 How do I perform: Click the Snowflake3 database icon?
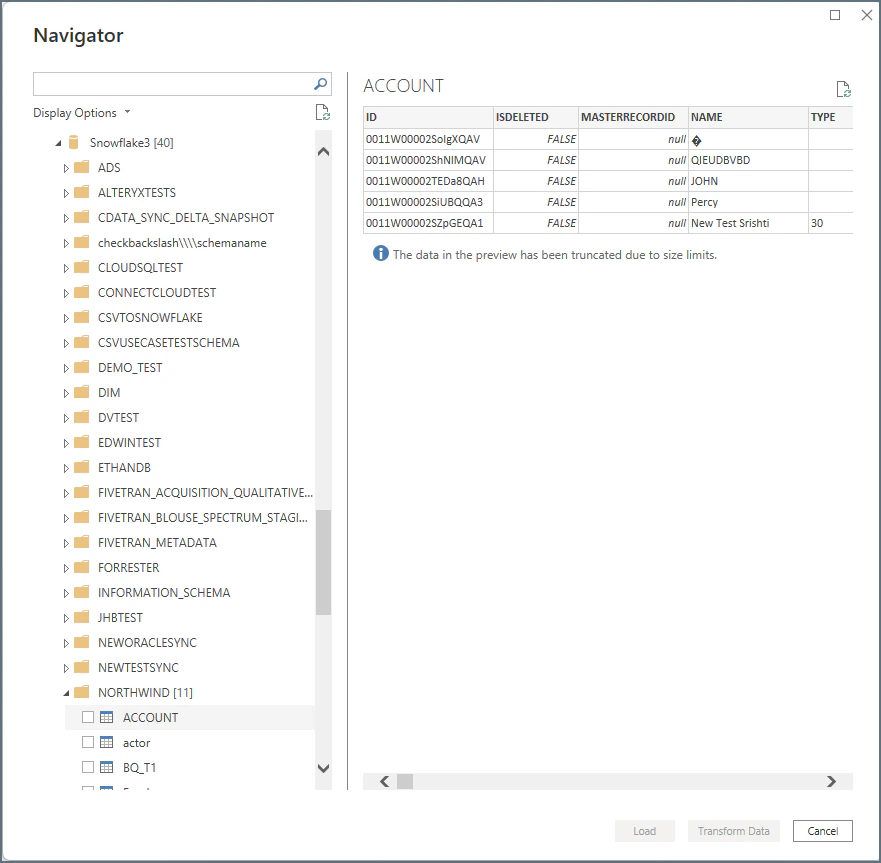click(x=75, y=142)
